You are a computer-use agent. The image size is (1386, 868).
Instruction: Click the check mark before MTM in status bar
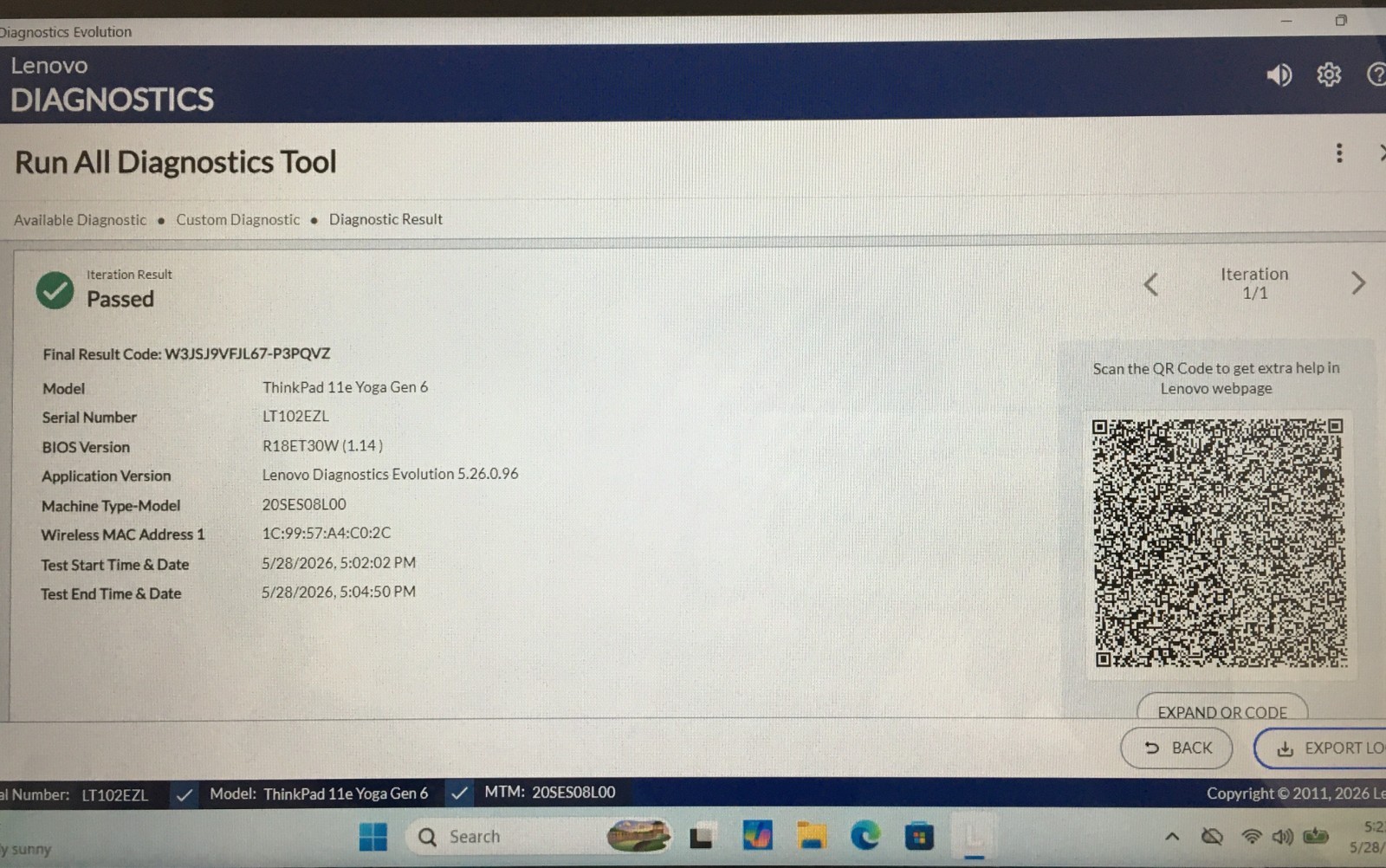(x=460, y=793)
